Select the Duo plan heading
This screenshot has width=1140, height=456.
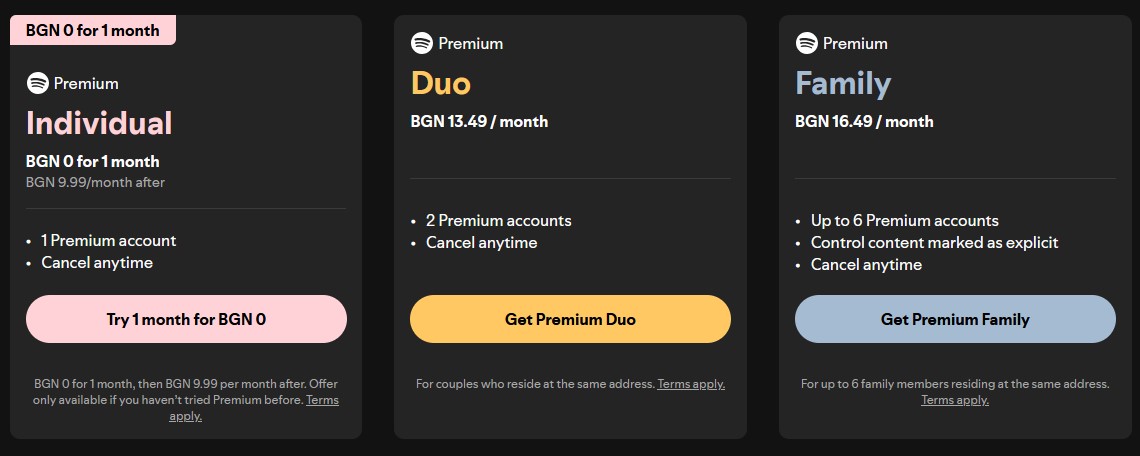pyautogui.click(x=440, y=83)
